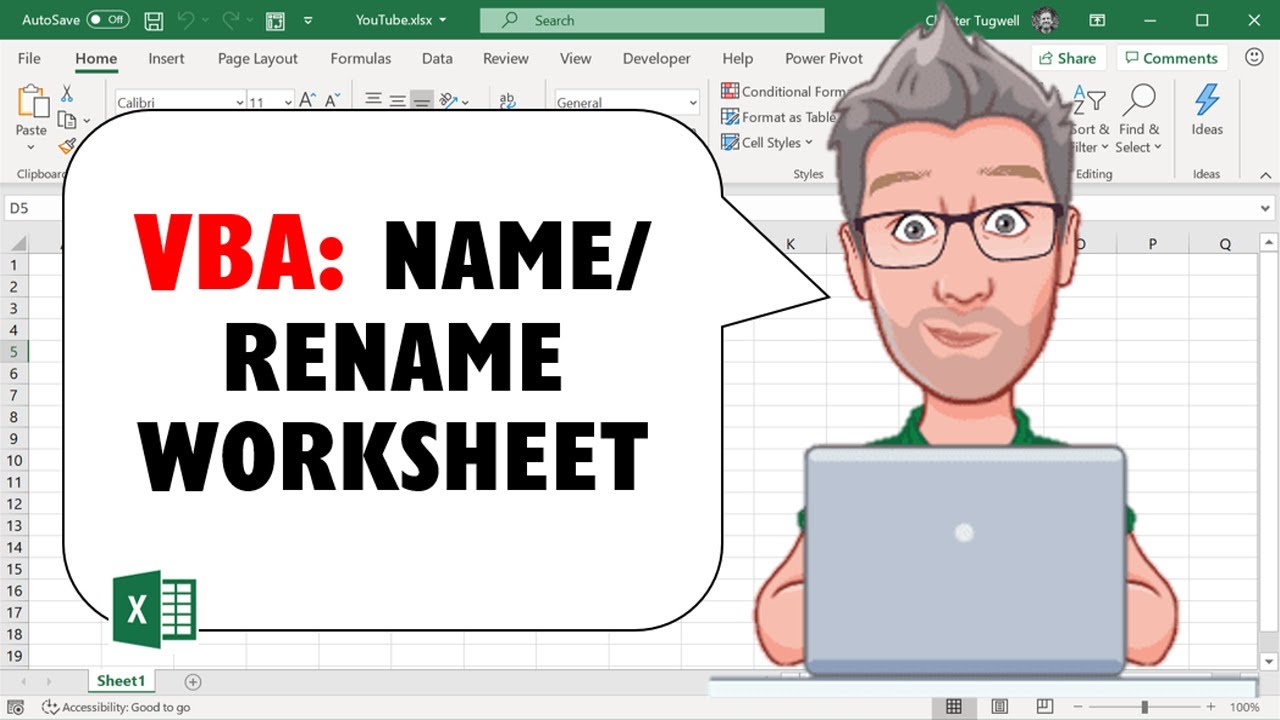Click the Redo arrow icon
The width and height of the screenshot is (1280, 720).
coord(232,20)
